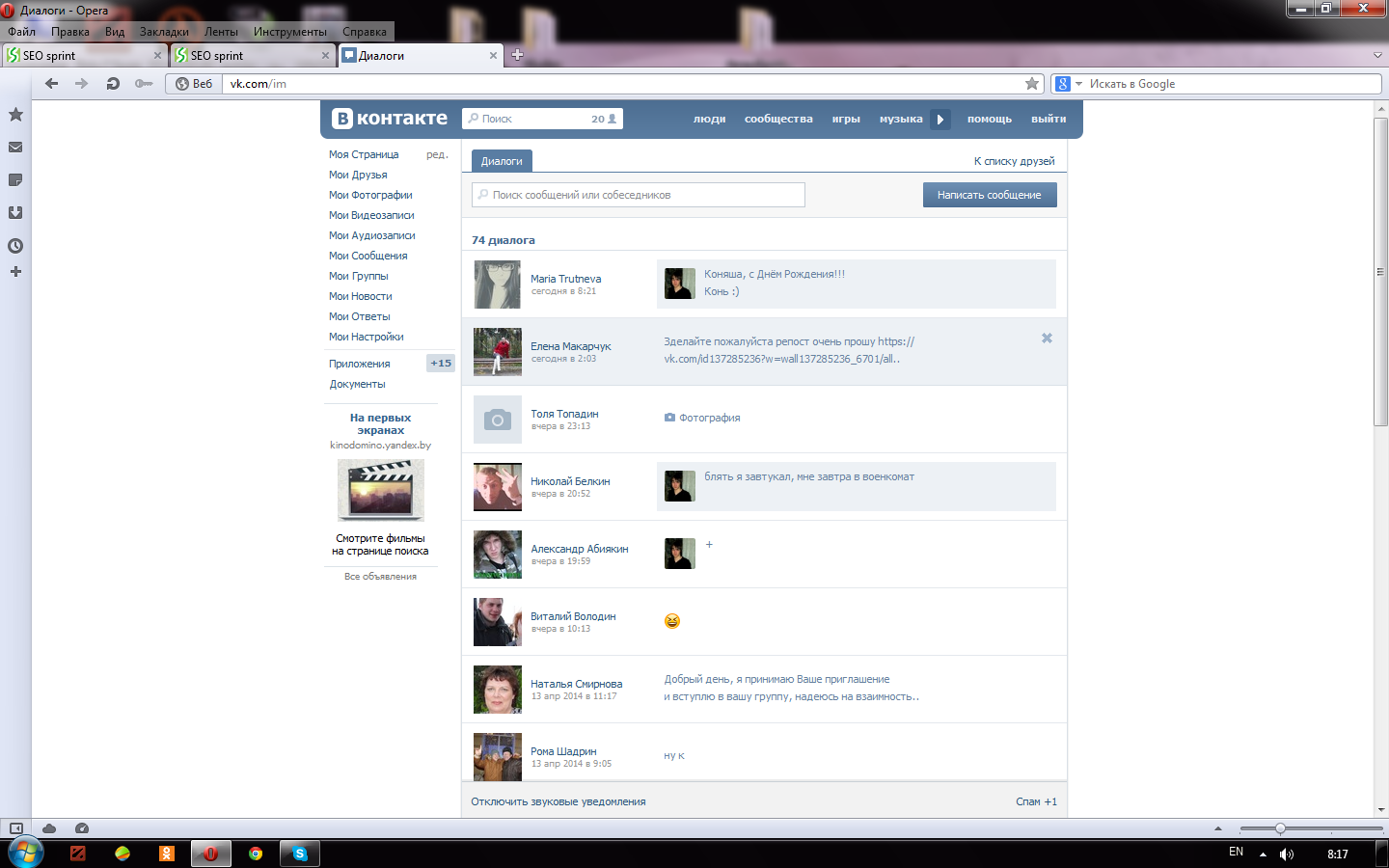Screen dimensions: 1389x868
Task: Delete the Елена Макарчук dialog with X
Action: click(x=1047, y=339)
